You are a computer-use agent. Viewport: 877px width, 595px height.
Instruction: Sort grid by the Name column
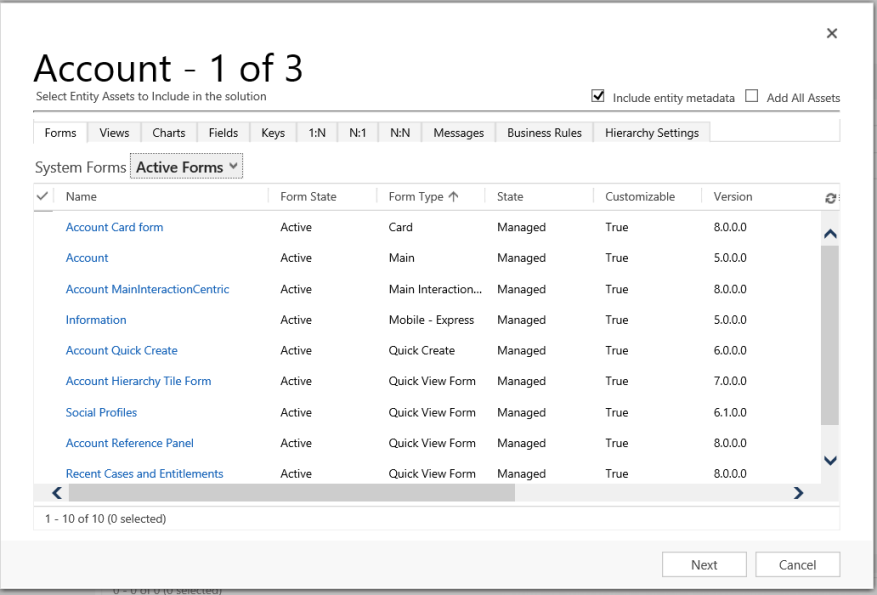pos(82,197)
